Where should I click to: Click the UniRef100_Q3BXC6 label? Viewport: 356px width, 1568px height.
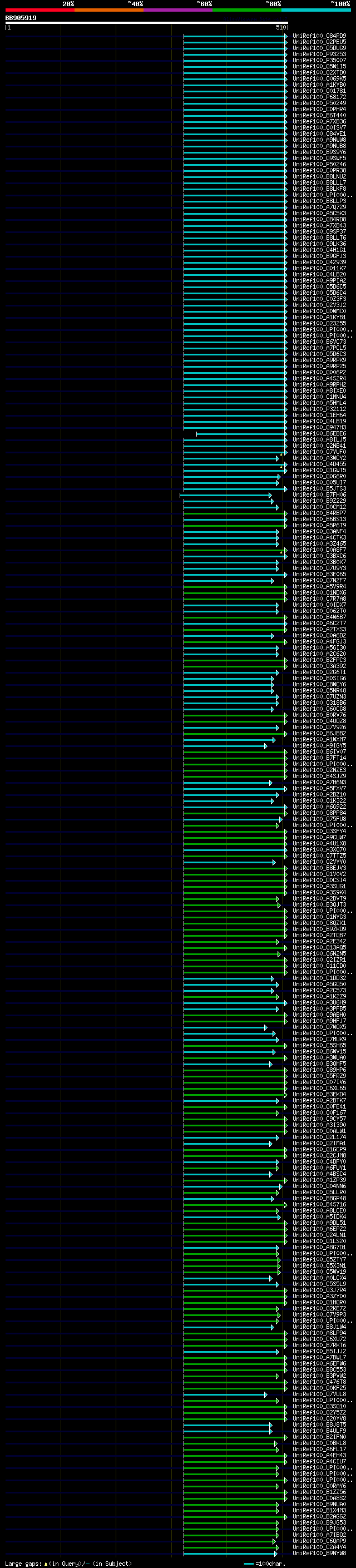(319, 556)
